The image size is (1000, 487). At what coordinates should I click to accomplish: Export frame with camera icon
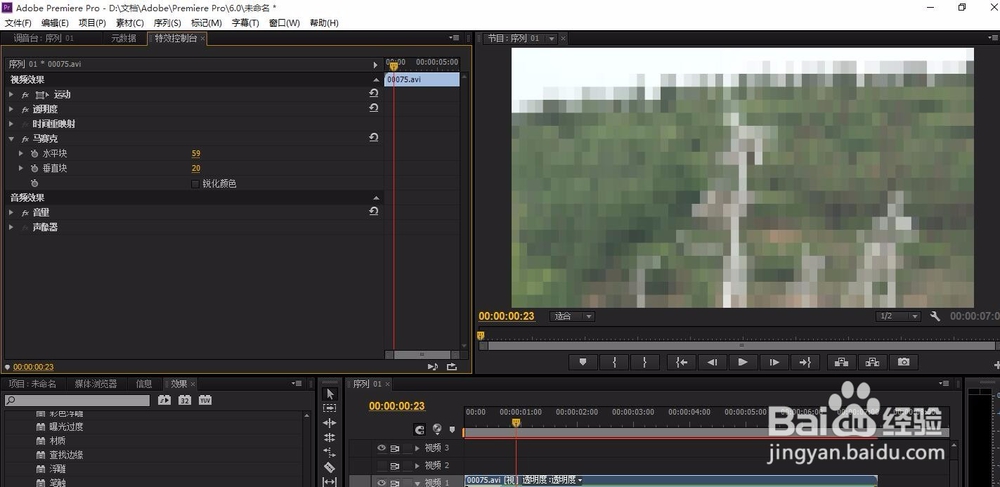click(x=904, y=362)
